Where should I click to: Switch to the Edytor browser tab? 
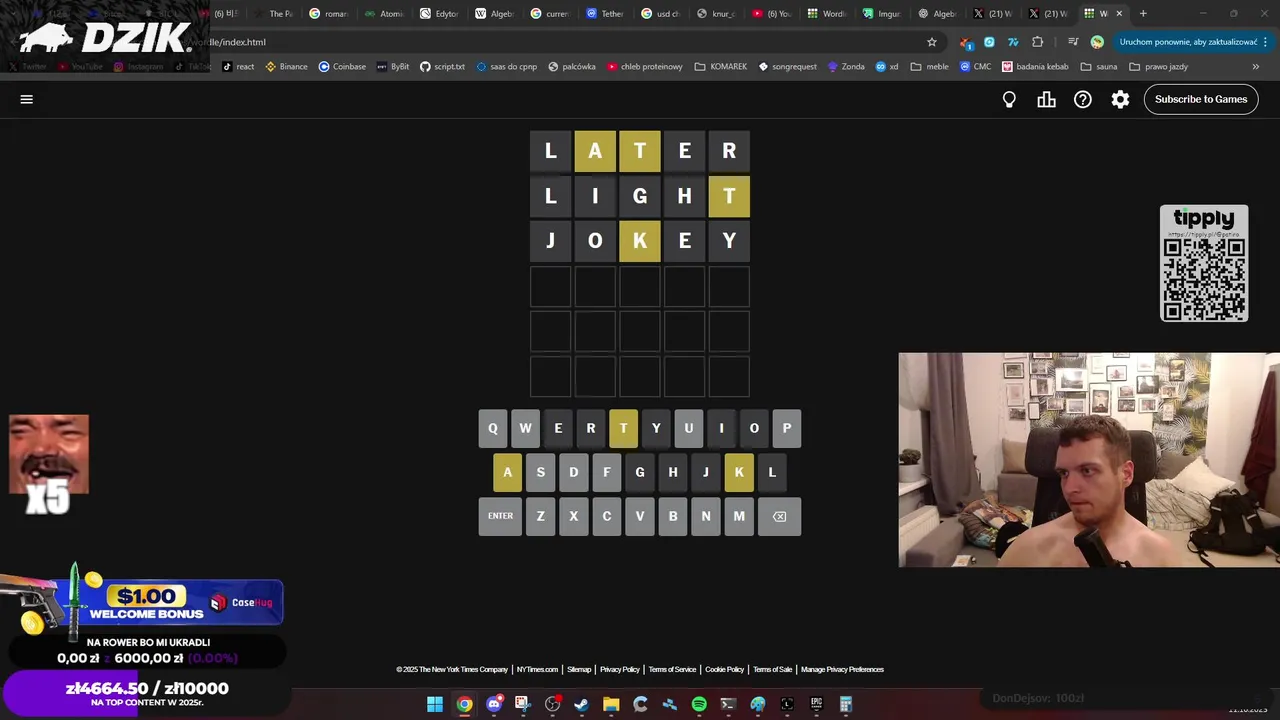pos(439,13)
